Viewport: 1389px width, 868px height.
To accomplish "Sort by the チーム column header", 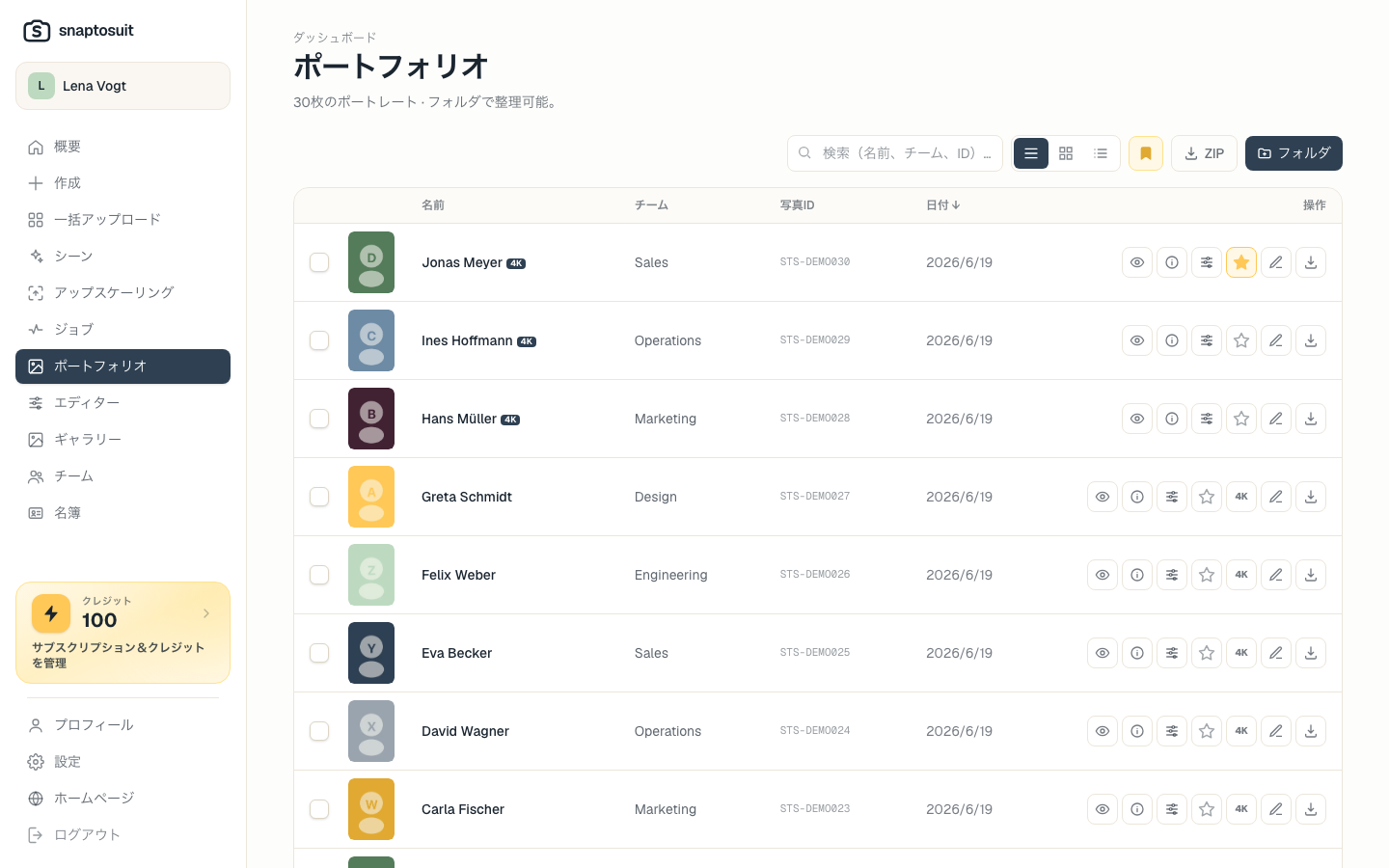I will (x=651, y=205).
